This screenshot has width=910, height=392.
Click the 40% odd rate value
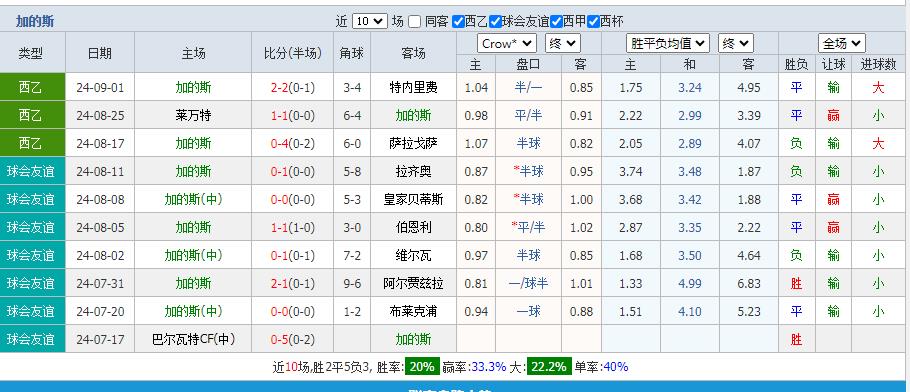coord(616,367)
